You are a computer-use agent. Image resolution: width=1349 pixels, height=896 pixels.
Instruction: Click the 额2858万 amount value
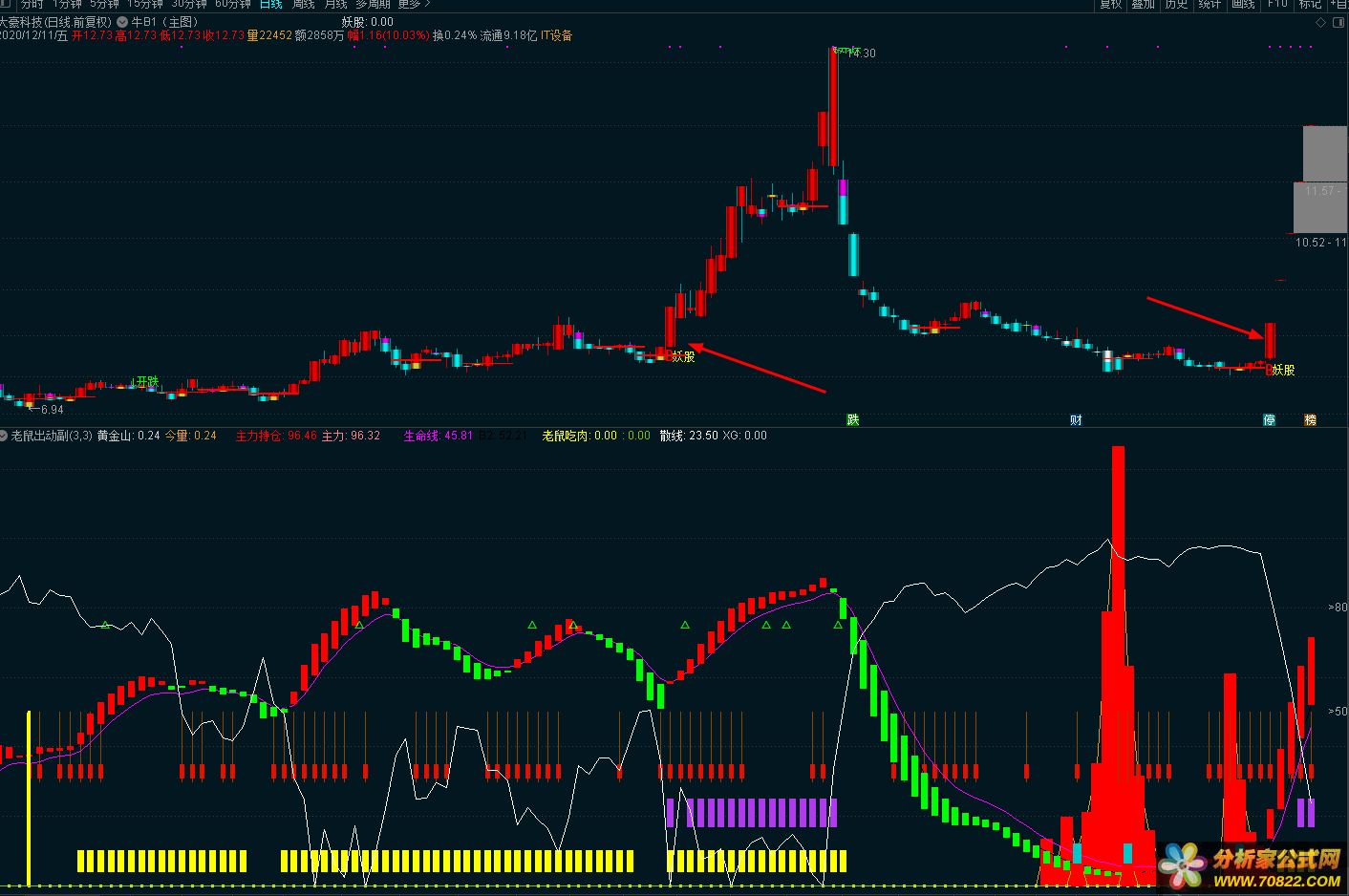(x=319, y=35)
